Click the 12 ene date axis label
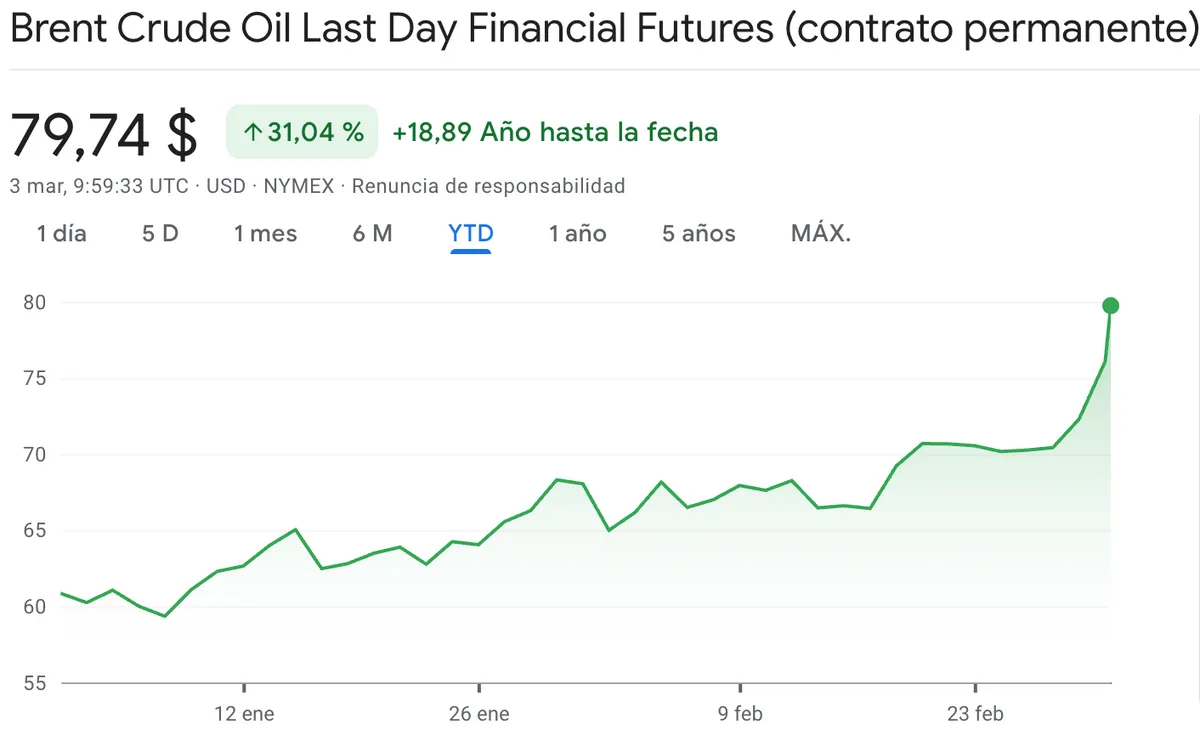1200x741 pixels. 244,714
